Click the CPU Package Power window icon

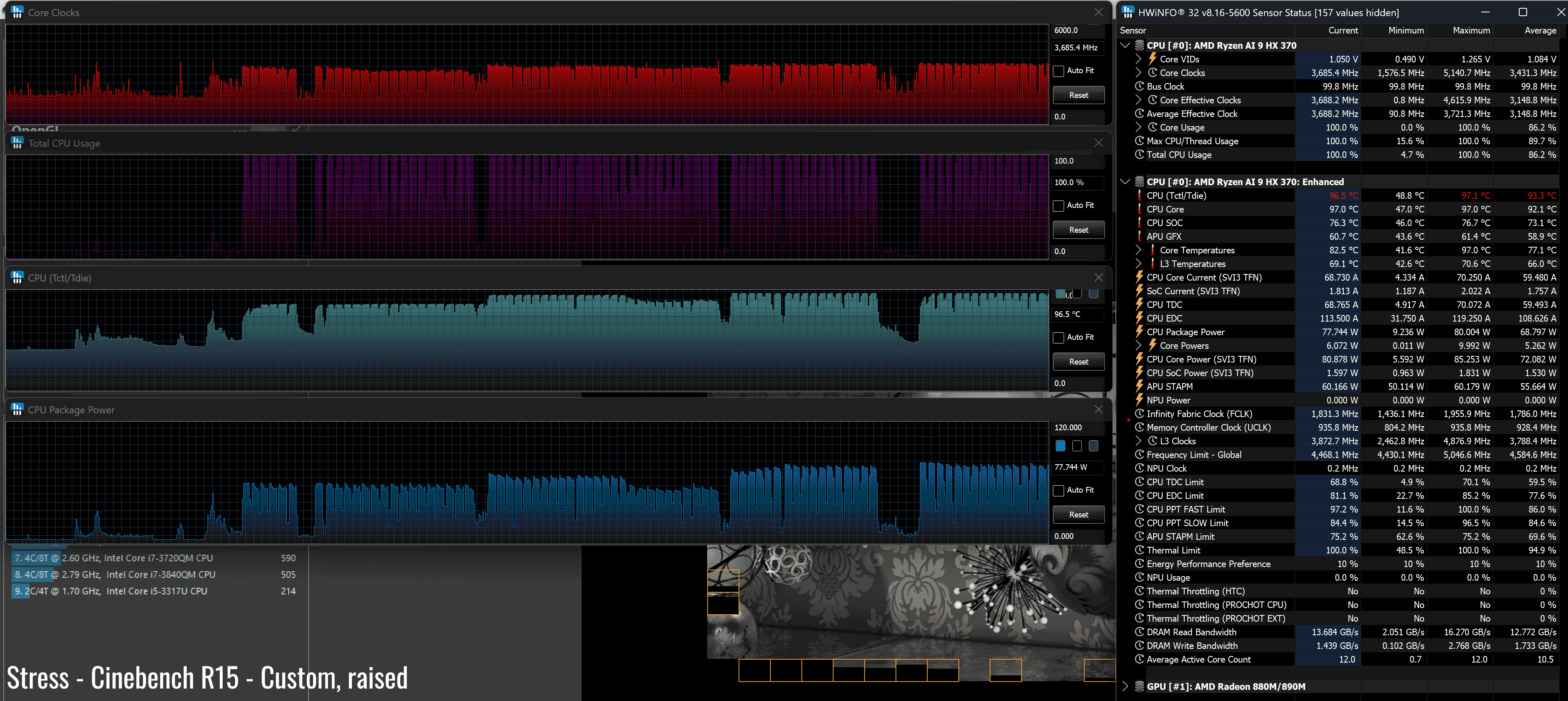tap(17, 409)
